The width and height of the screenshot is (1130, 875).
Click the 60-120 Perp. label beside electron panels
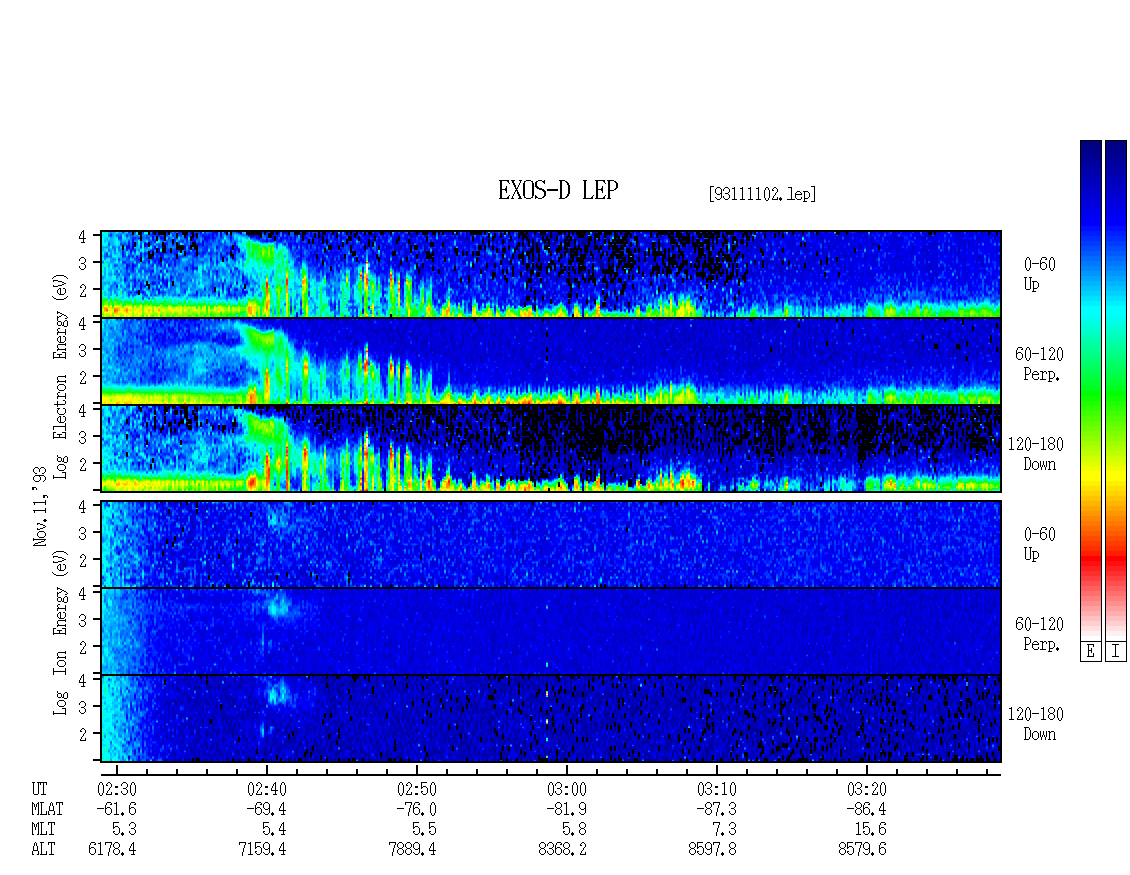pyautogui.click(x=1039, y=364)
